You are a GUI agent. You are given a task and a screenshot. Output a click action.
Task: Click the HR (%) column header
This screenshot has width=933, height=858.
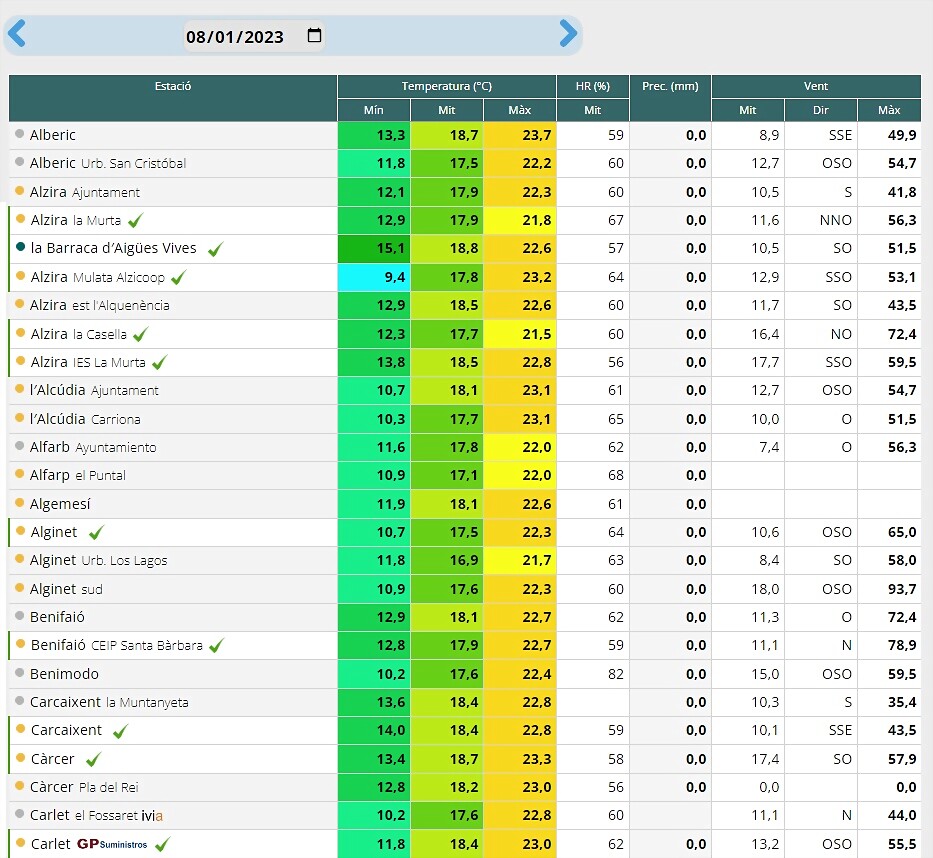pyautogui.click(x=593, y=86)
